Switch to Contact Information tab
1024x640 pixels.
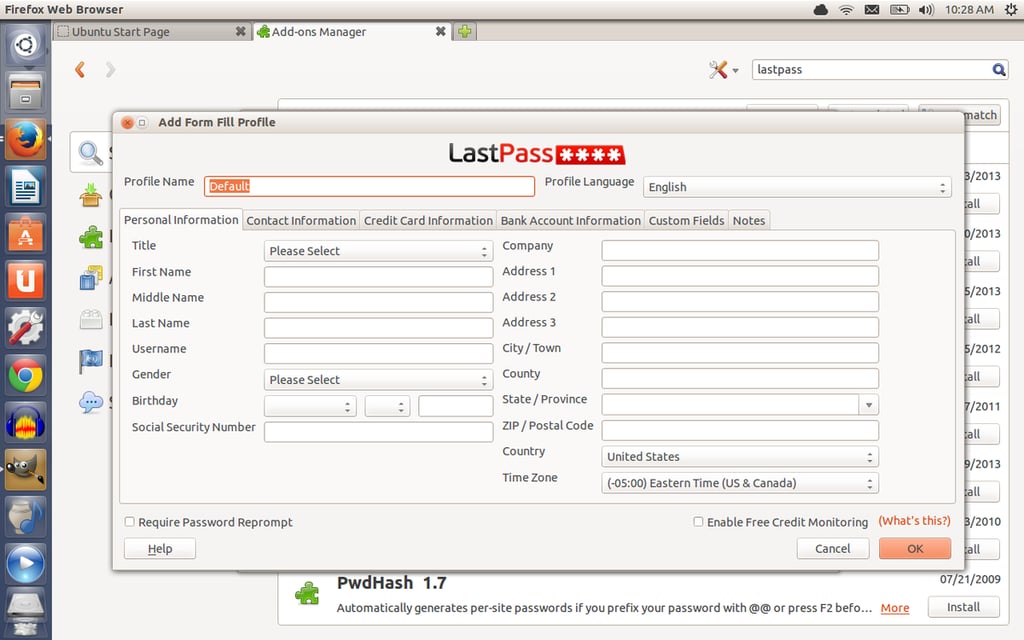[x=301, y=221]
